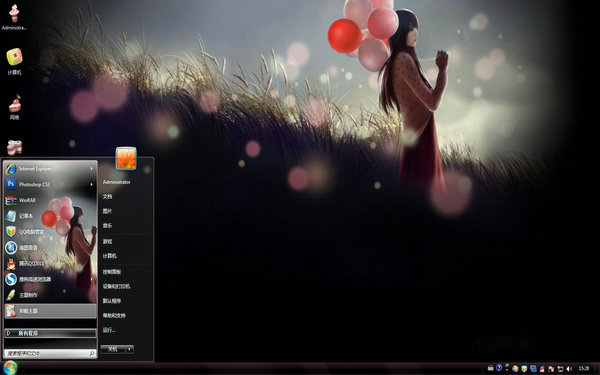Open the shutdown options arrow
This screenshot has width=600, height=375.
[x=130, y=349]
